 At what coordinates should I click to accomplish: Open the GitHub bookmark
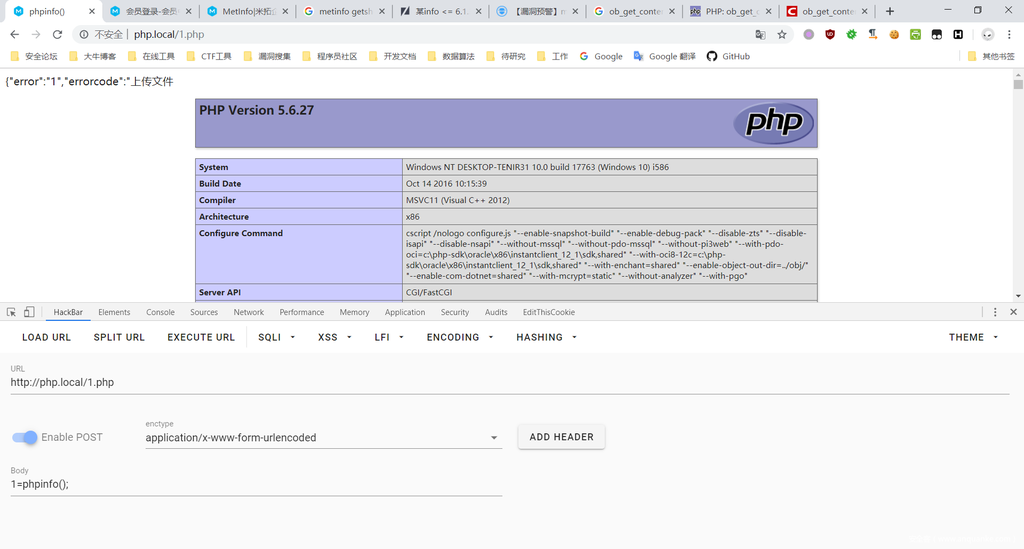coord(728,56)
